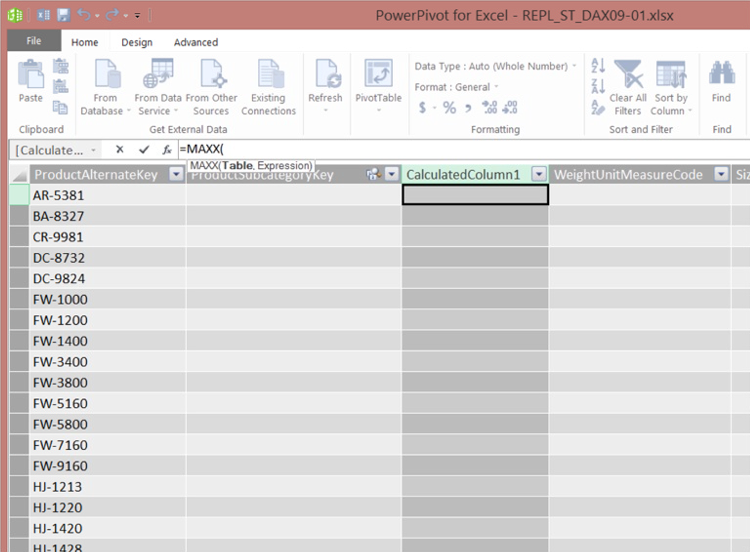
Task: Apply thousands separator format
Action: 468,108
